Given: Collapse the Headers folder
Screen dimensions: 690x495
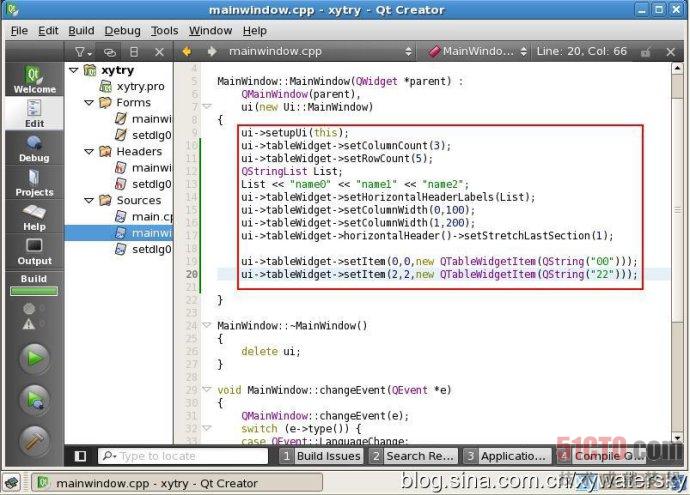Looking at the screenshot, I should [89, 151].
